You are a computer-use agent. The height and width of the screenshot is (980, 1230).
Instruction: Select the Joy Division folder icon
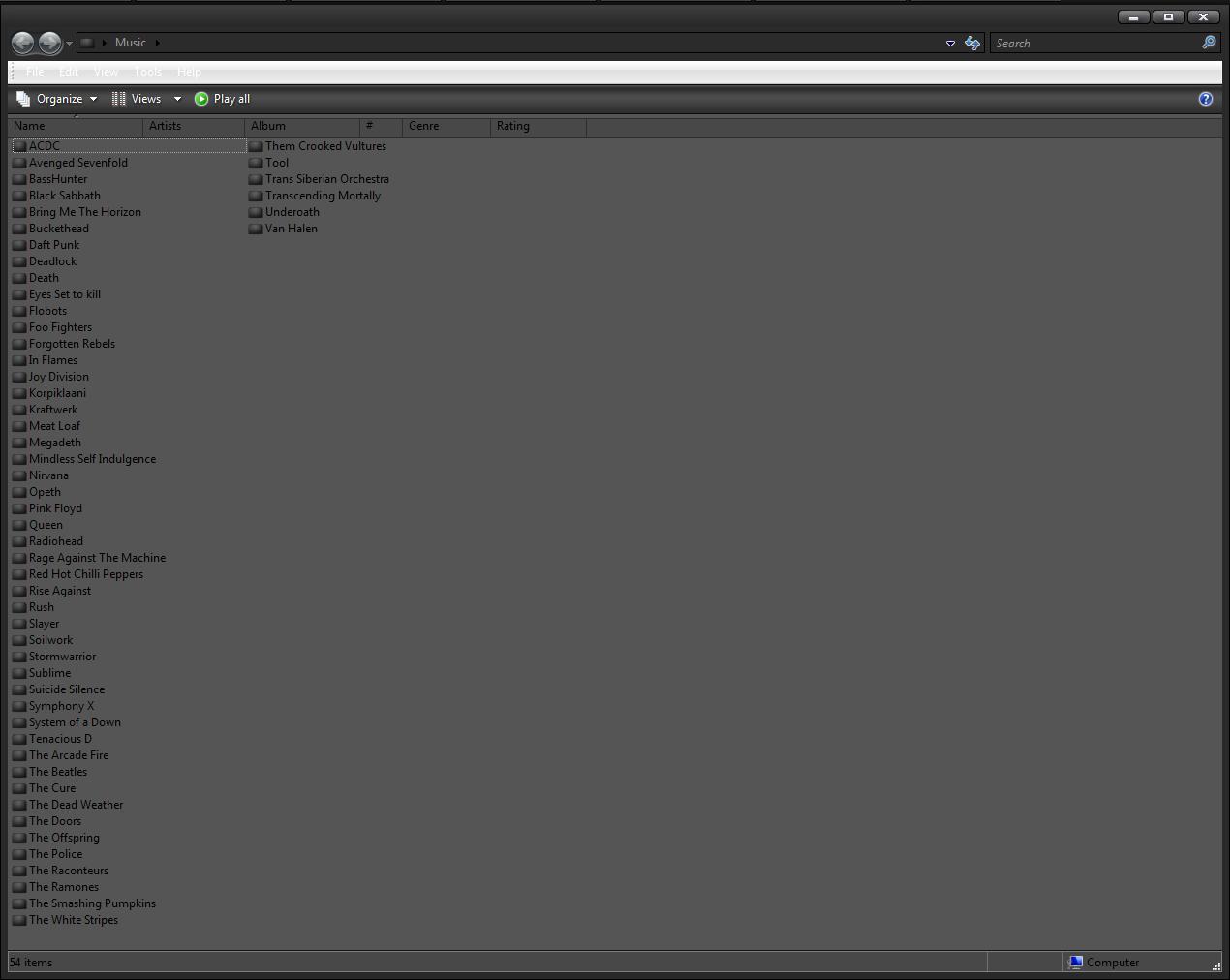pos(19,377)
